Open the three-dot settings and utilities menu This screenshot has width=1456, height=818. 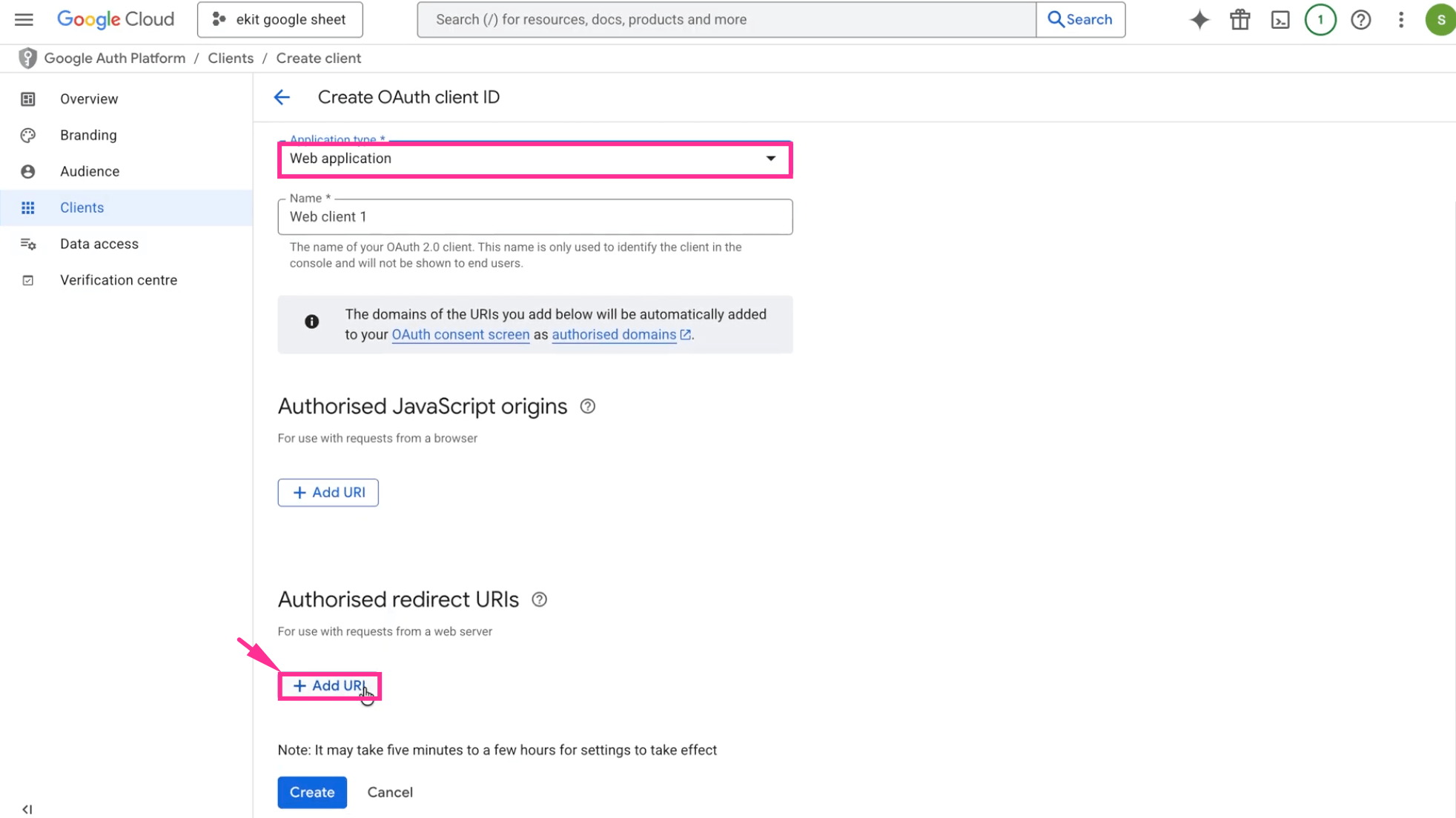click(x=1400, y=20)
